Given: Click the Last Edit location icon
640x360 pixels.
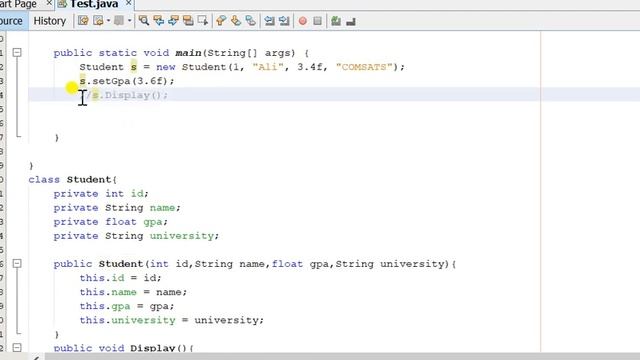Looking at the screenshot, I should pos(83,21).
